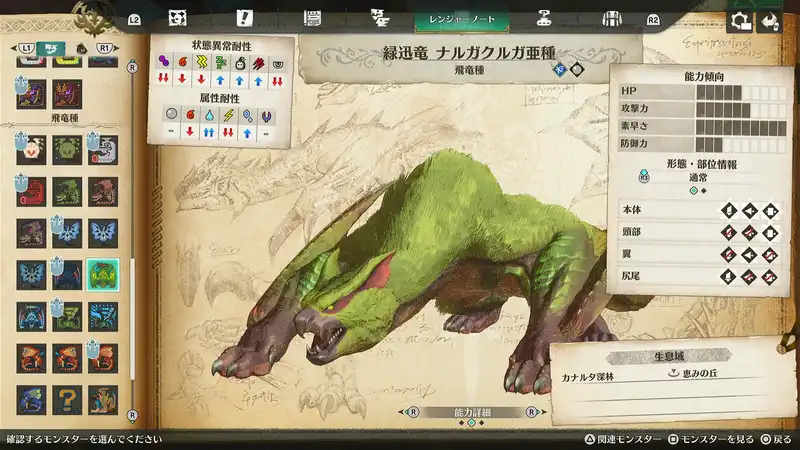
Task: Select the highlighted green Nargacuga thumbnail
Action: coord(103,275)
